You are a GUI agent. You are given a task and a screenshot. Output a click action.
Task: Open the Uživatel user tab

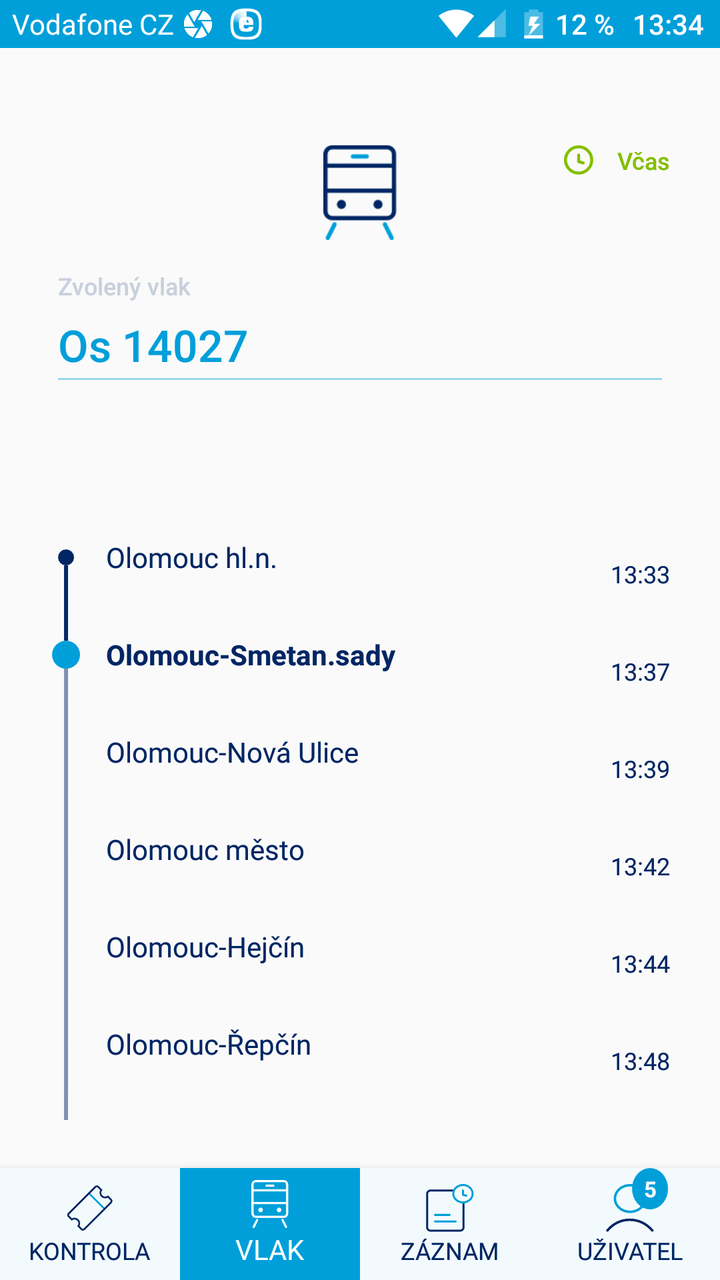coord(630,1224)
